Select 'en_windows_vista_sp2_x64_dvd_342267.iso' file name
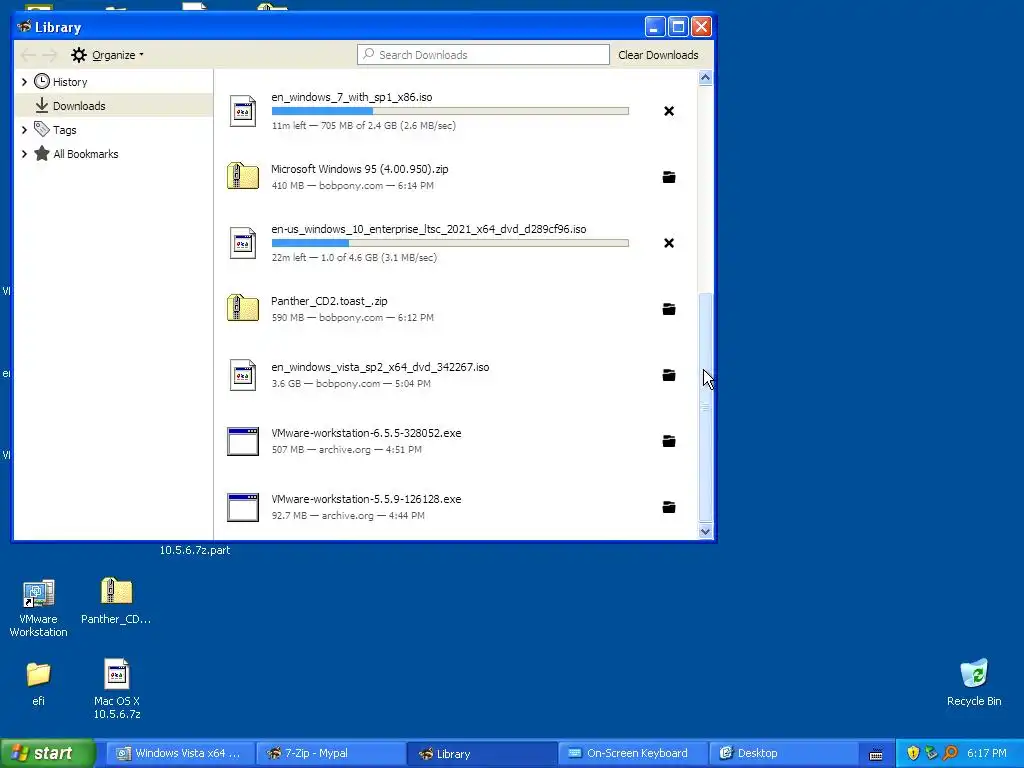Image resolution: width=1024 pixels, height=768 pixels. pyautogui.click(x=380, y=367)
